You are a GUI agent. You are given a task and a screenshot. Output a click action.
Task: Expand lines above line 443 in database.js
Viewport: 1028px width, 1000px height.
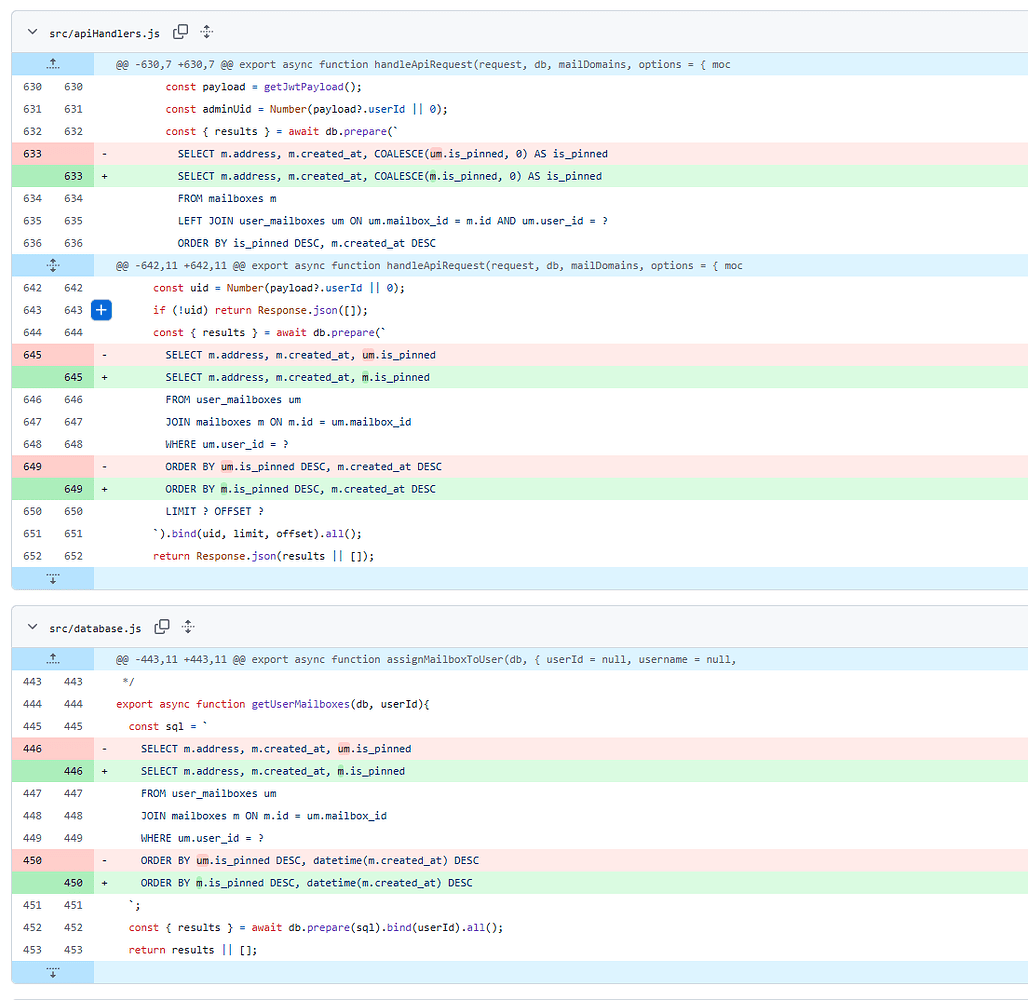53,659
